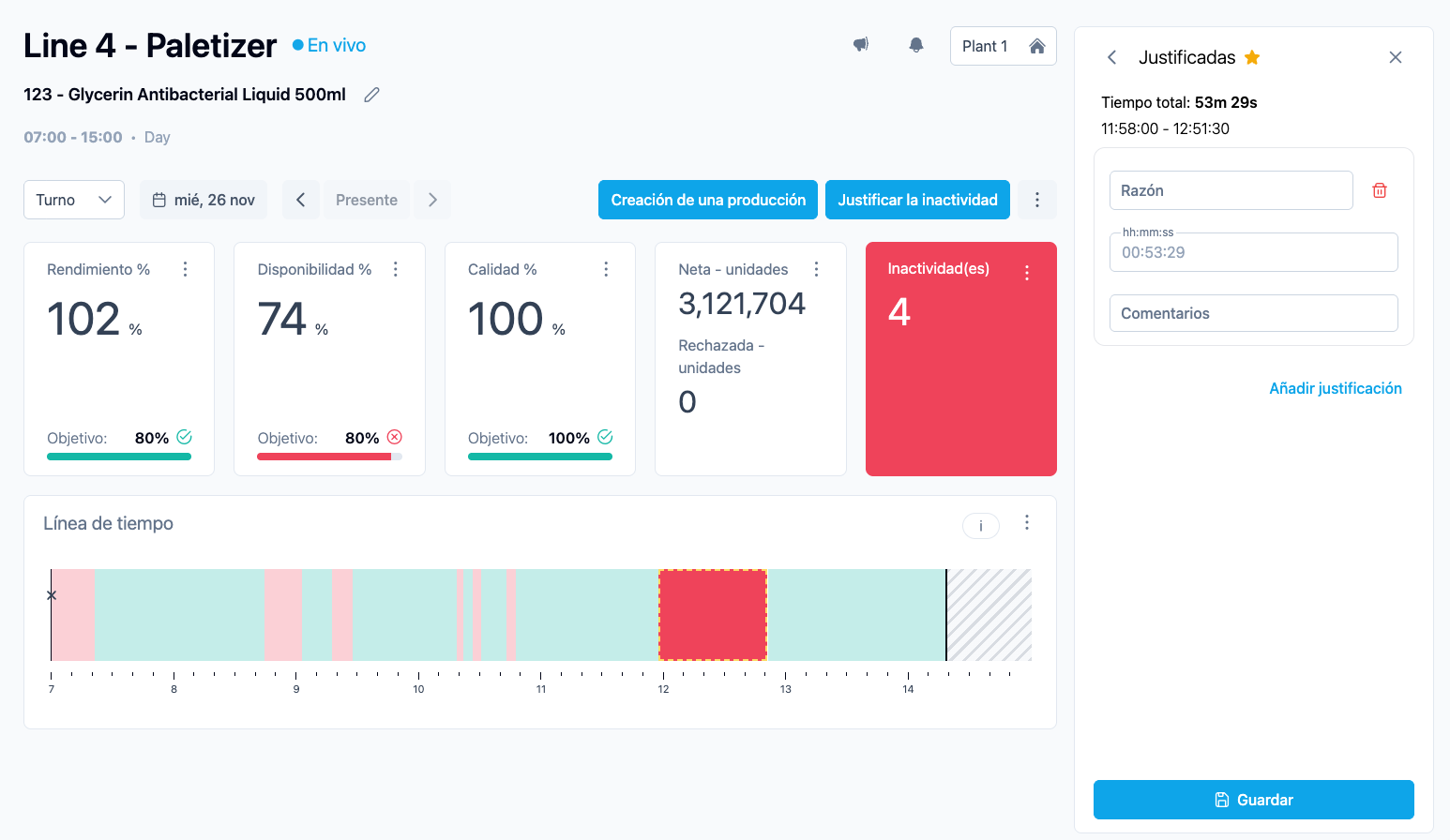The image size is (1450, 840).
Task: Delete justification with red trash icon
Action: click(x=1380, y=190)
